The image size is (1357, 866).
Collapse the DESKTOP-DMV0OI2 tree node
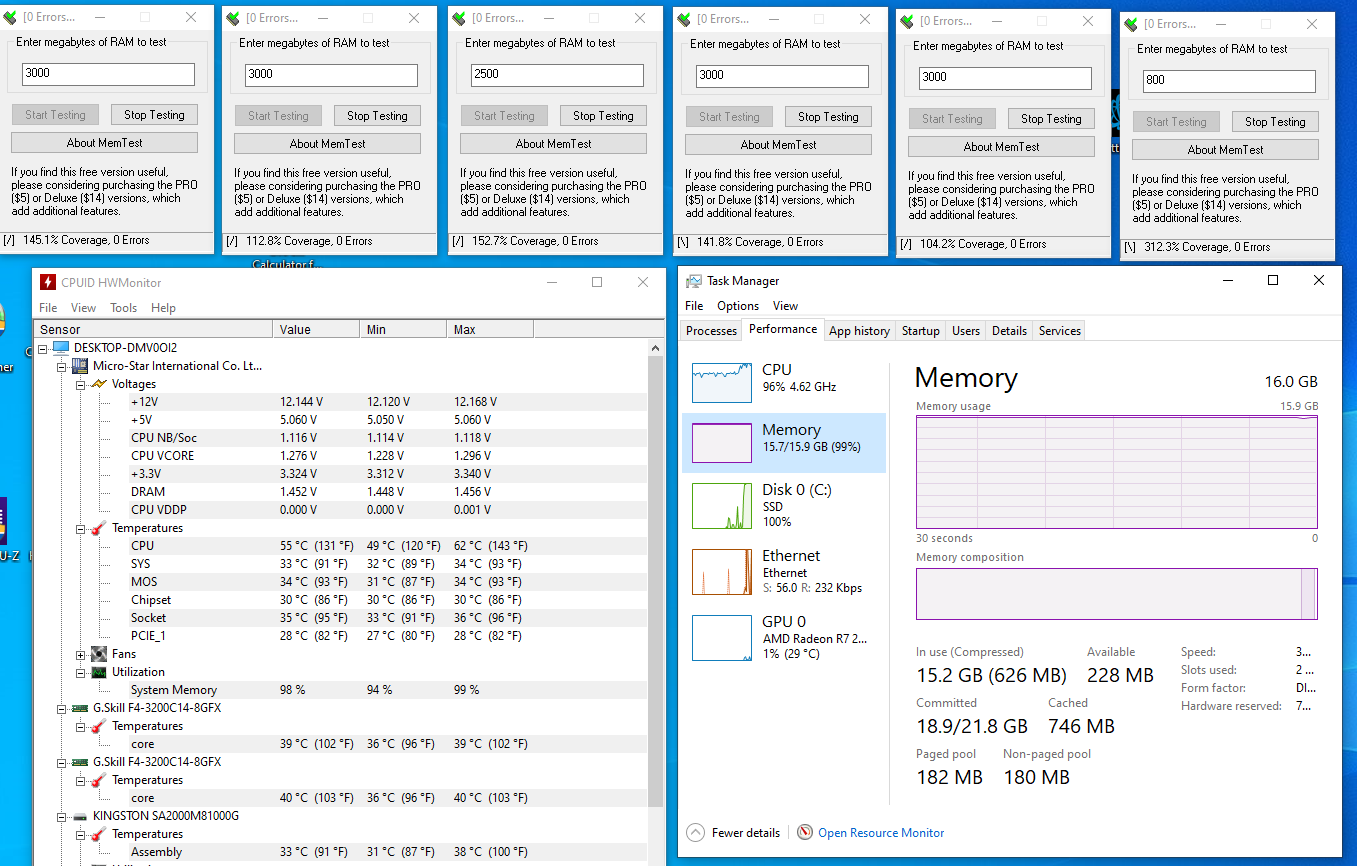coord(43,348)
